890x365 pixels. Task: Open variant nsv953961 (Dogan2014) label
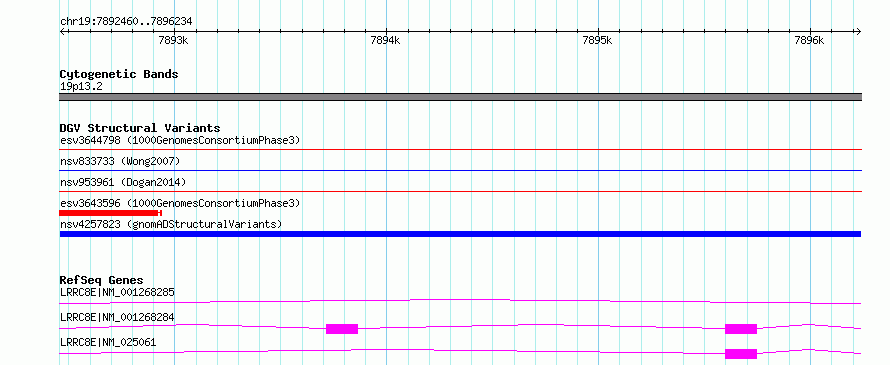point(123,182)
